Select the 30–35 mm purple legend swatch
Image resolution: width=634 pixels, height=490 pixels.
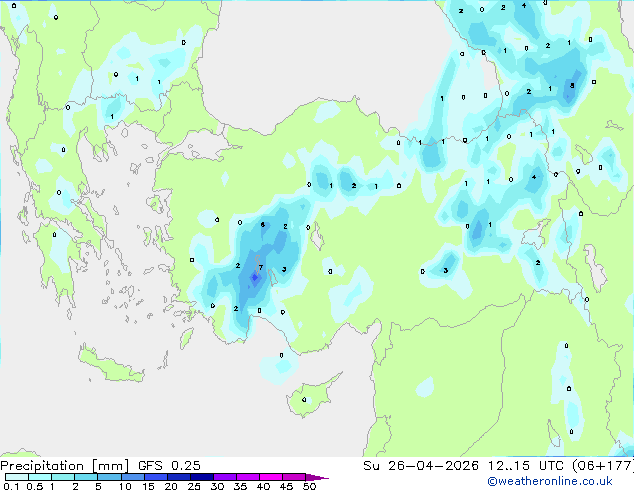[225, 477]
